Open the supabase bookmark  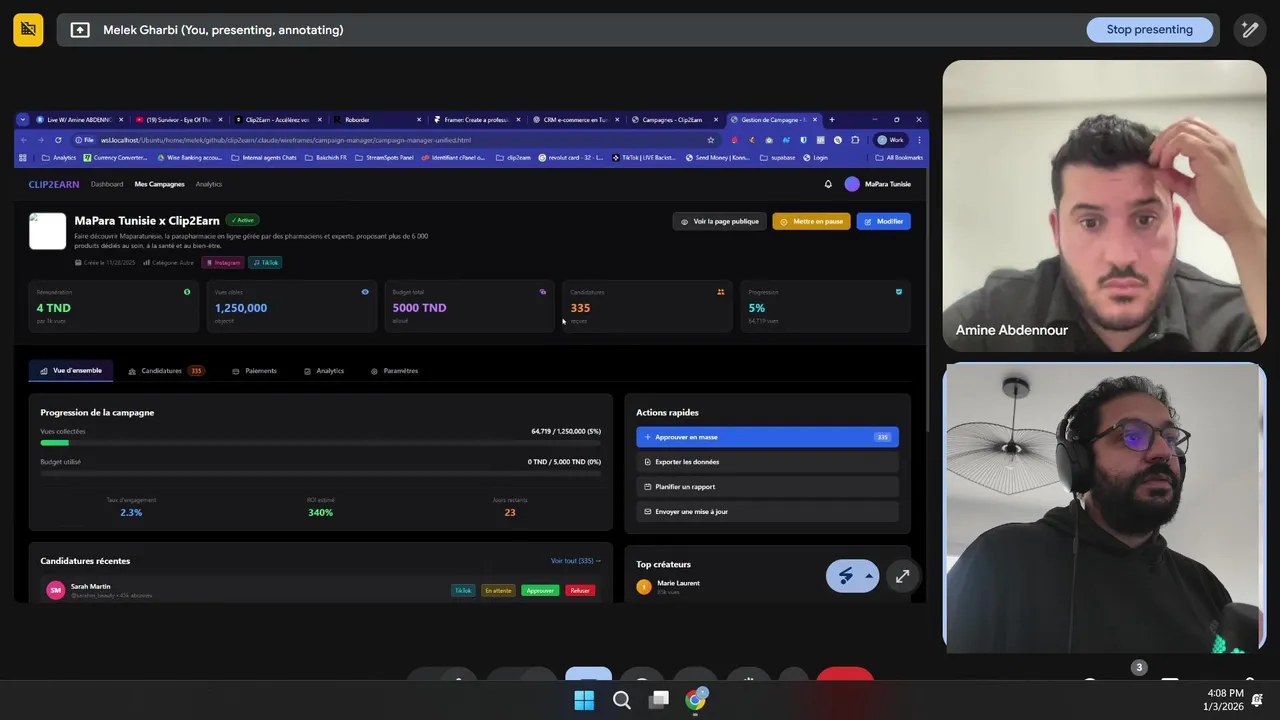[778, 157]
